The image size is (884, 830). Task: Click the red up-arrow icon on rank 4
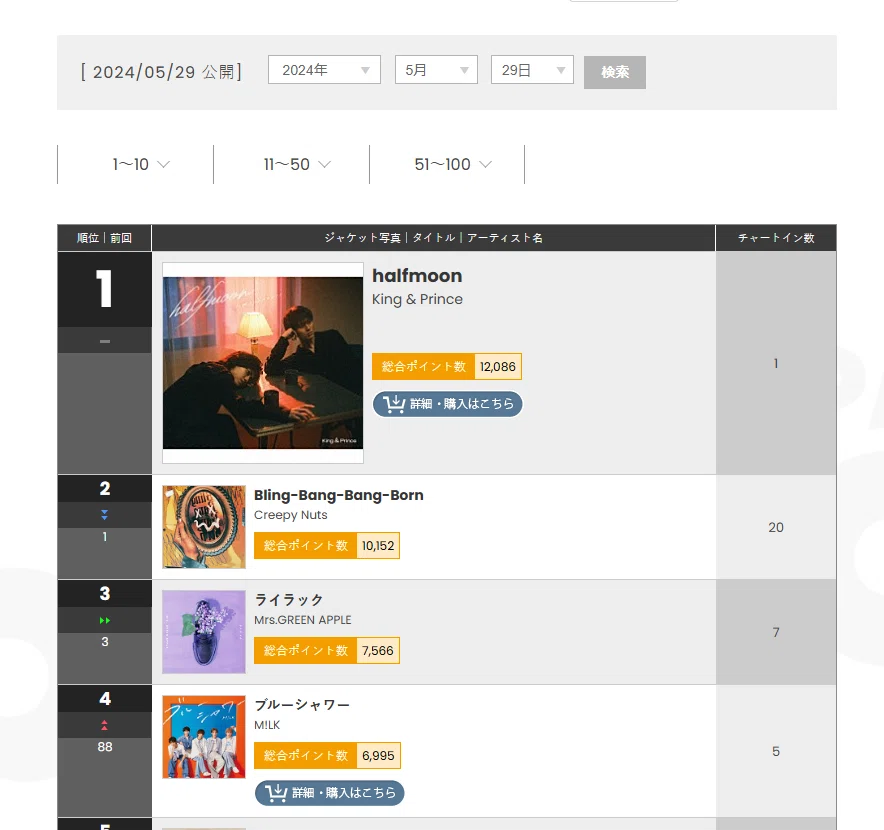point(104,725)
